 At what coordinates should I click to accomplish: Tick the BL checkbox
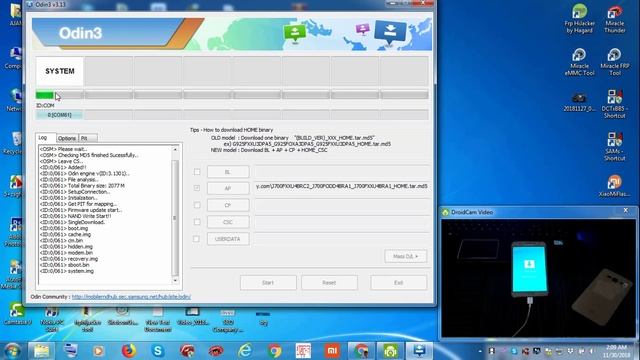pyautogui.click(x=197, y=172)
